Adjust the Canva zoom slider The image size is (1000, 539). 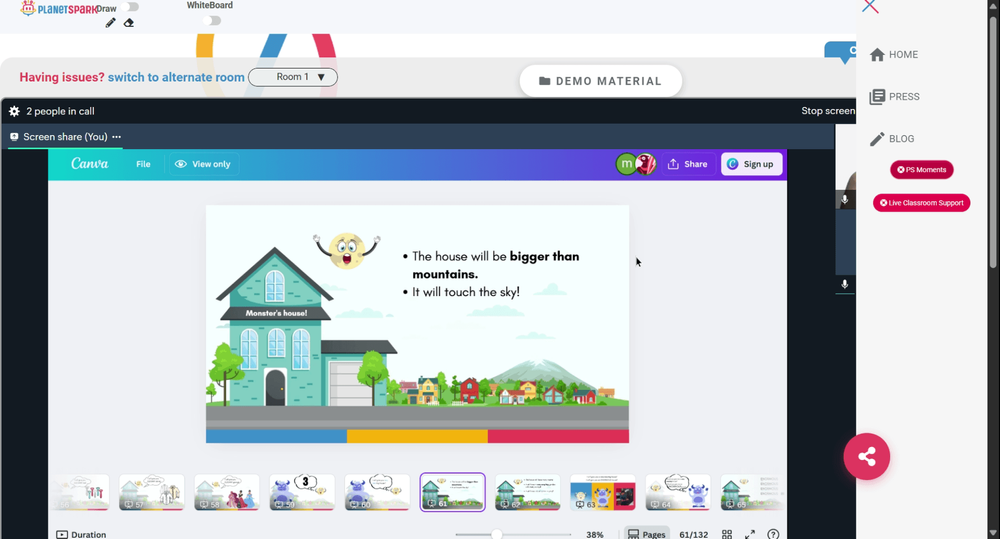click(496, 534)
